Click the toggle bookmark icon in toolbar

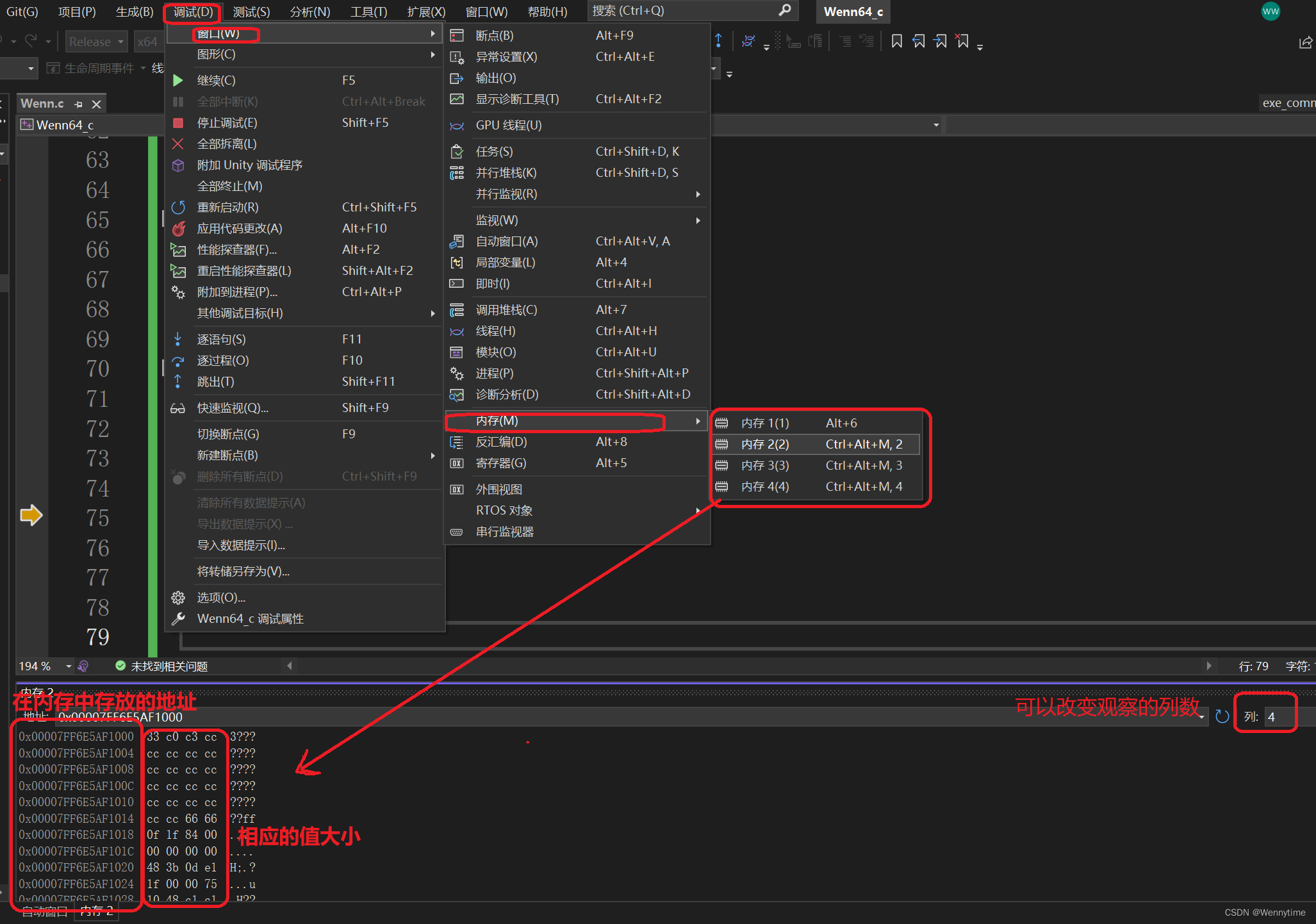897,42
